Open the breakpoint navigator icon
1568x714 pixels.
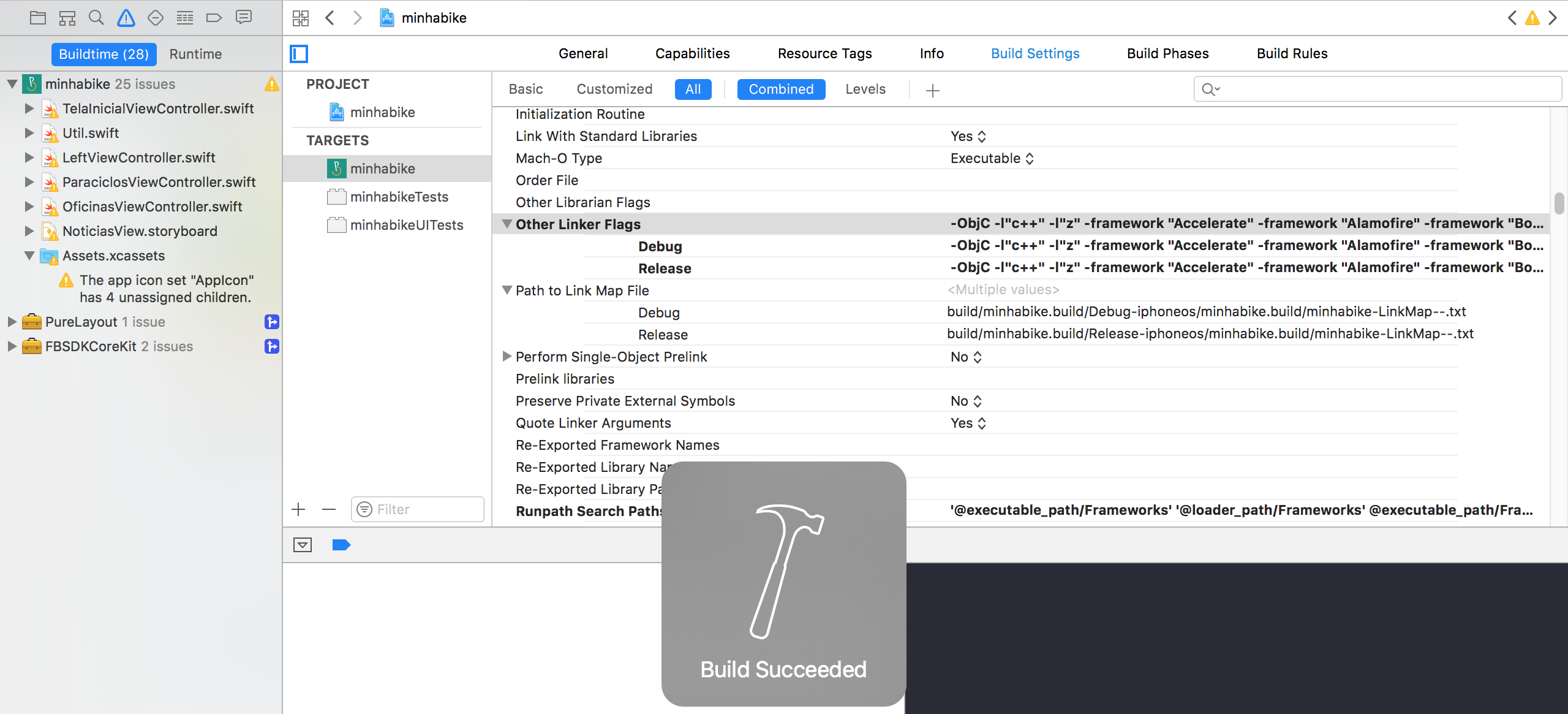pyautogui.click(x=214, y=18)
